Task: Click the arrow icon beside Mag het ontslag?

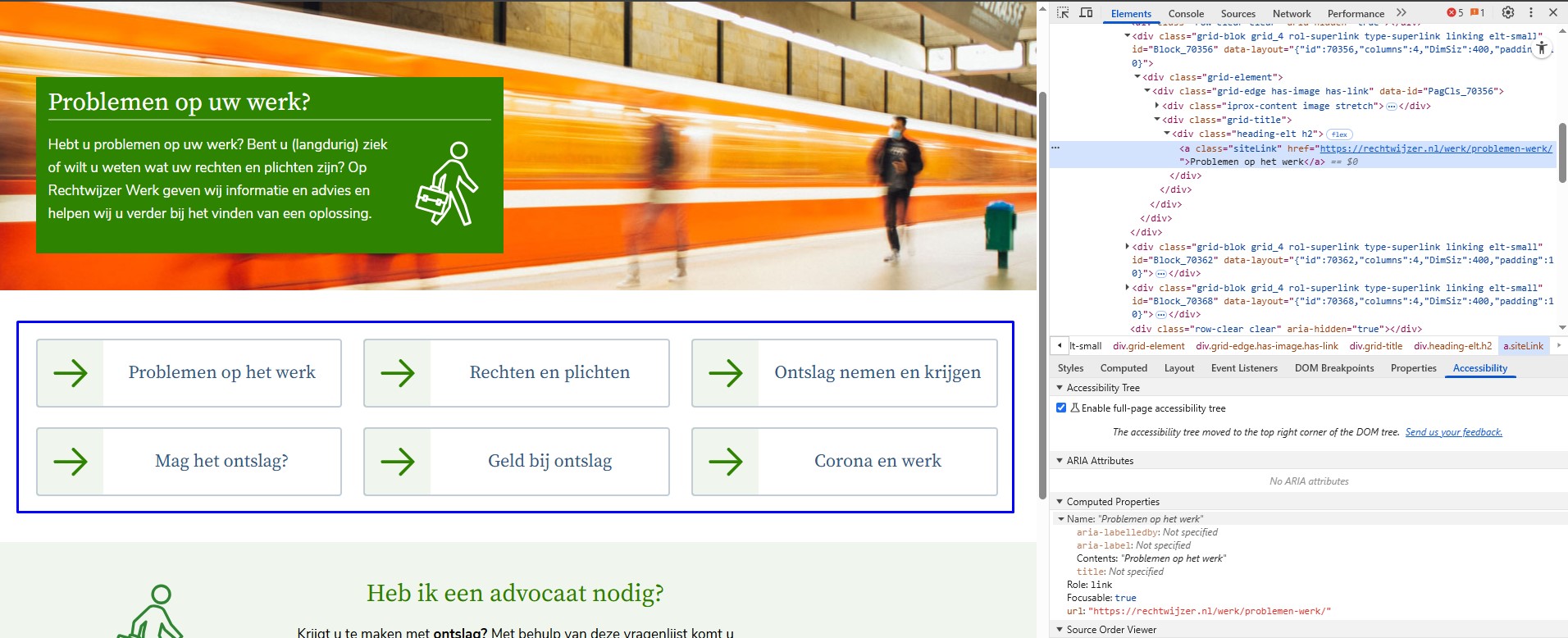Action: [x=71, y=462]
